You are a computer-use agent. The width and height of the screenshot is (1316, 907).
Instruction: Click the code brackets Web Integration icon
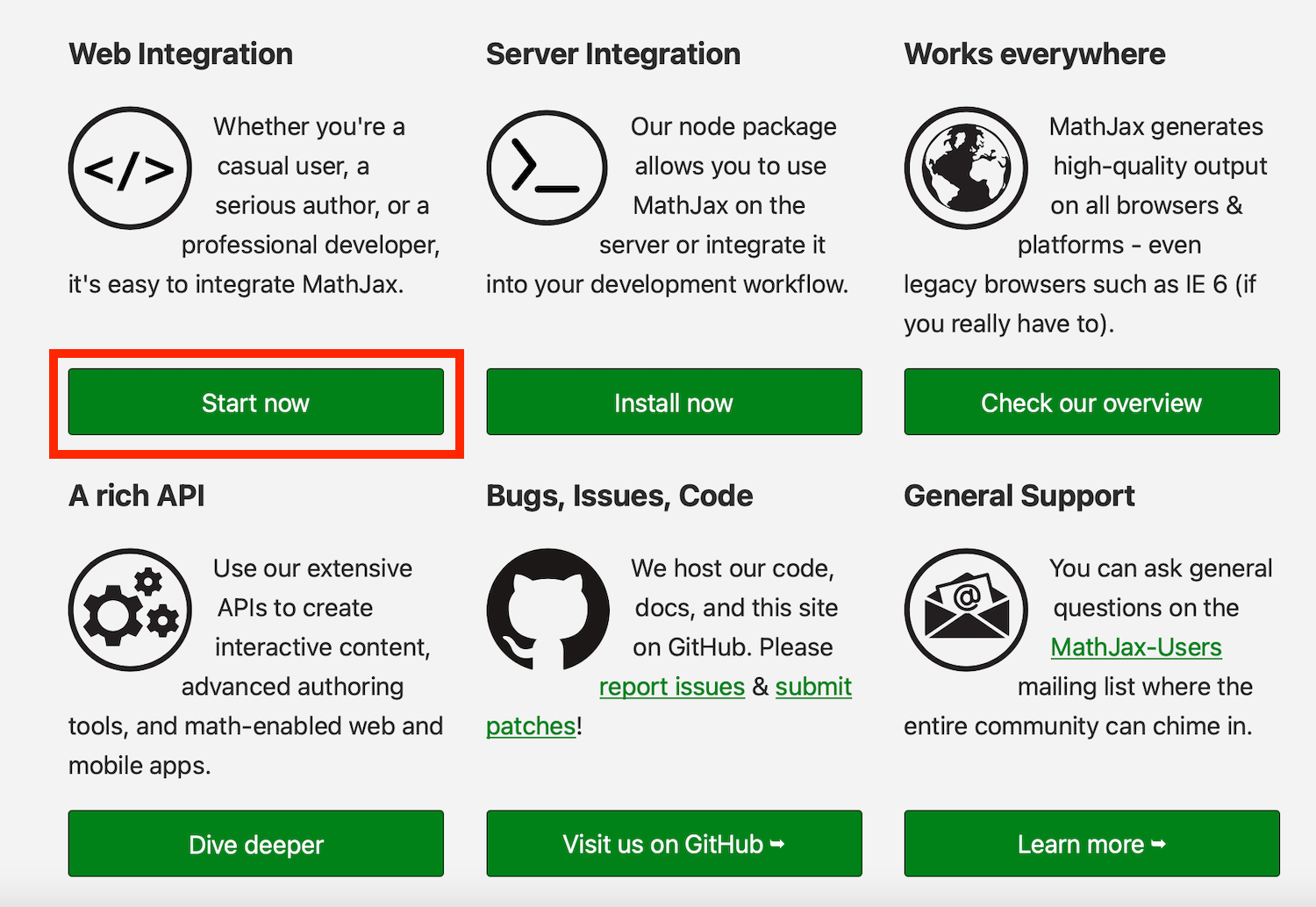tap(130, 168)
